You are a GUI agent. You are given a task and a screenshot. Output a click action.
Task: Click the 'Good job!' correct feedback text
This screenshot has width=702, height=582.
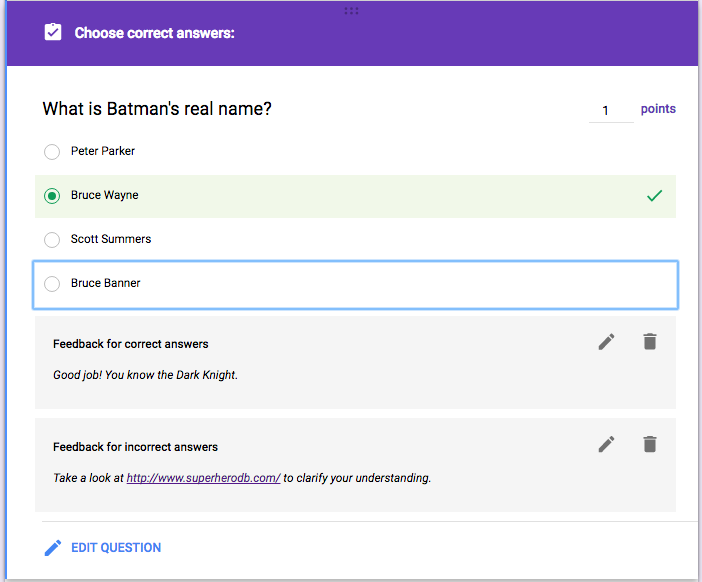click(x=145, y=375)
